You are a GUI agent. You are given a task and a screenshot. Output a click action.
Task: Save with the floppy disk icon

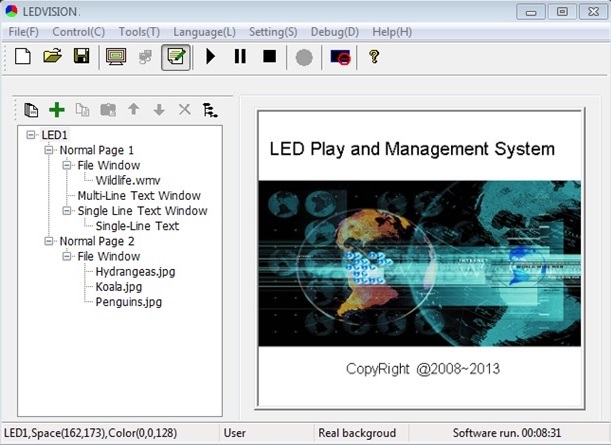click(81, 57)
